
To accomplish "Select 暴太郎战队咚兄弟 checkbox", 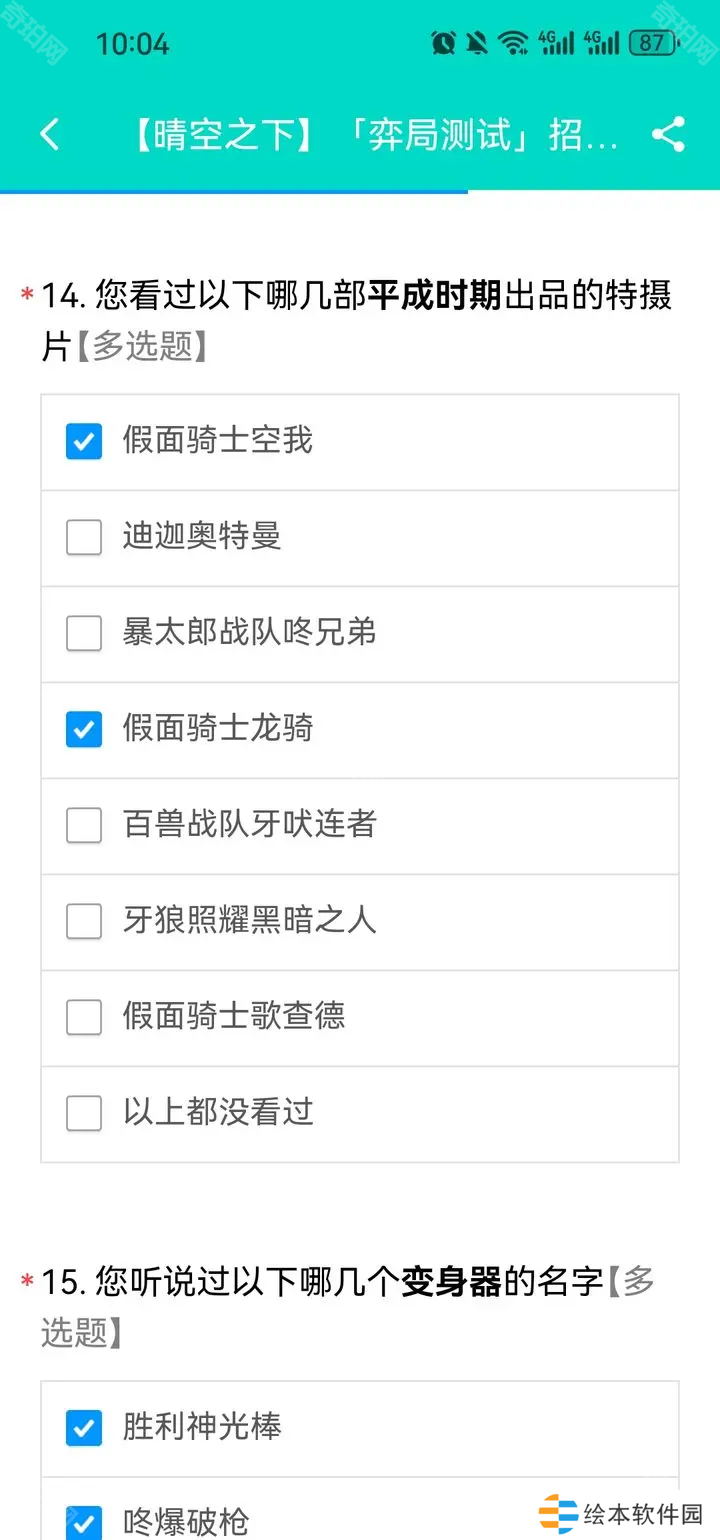I will (84, 633).
